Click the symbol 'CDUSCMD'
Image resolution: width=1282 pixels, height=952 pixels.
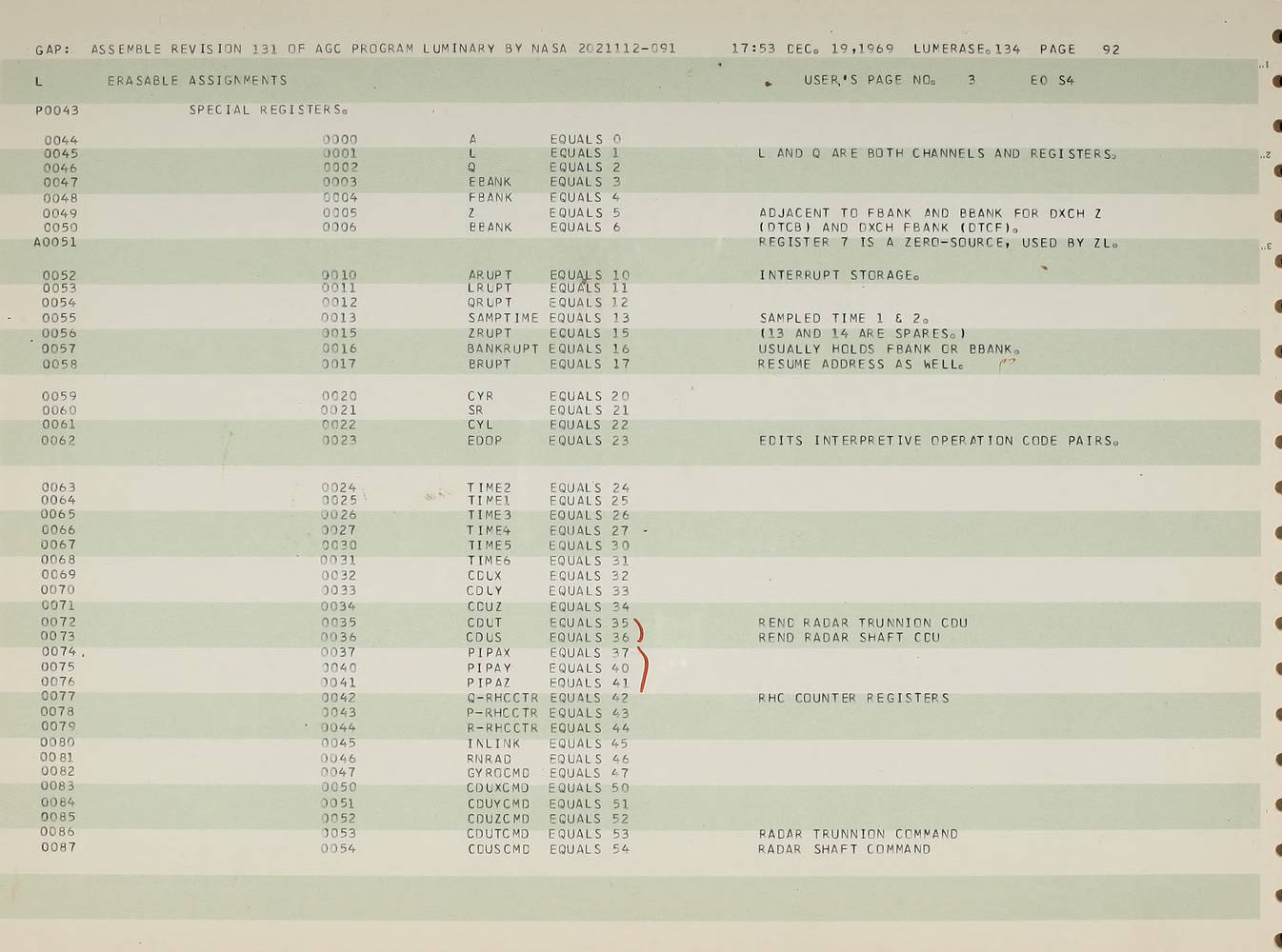[498, 849]
